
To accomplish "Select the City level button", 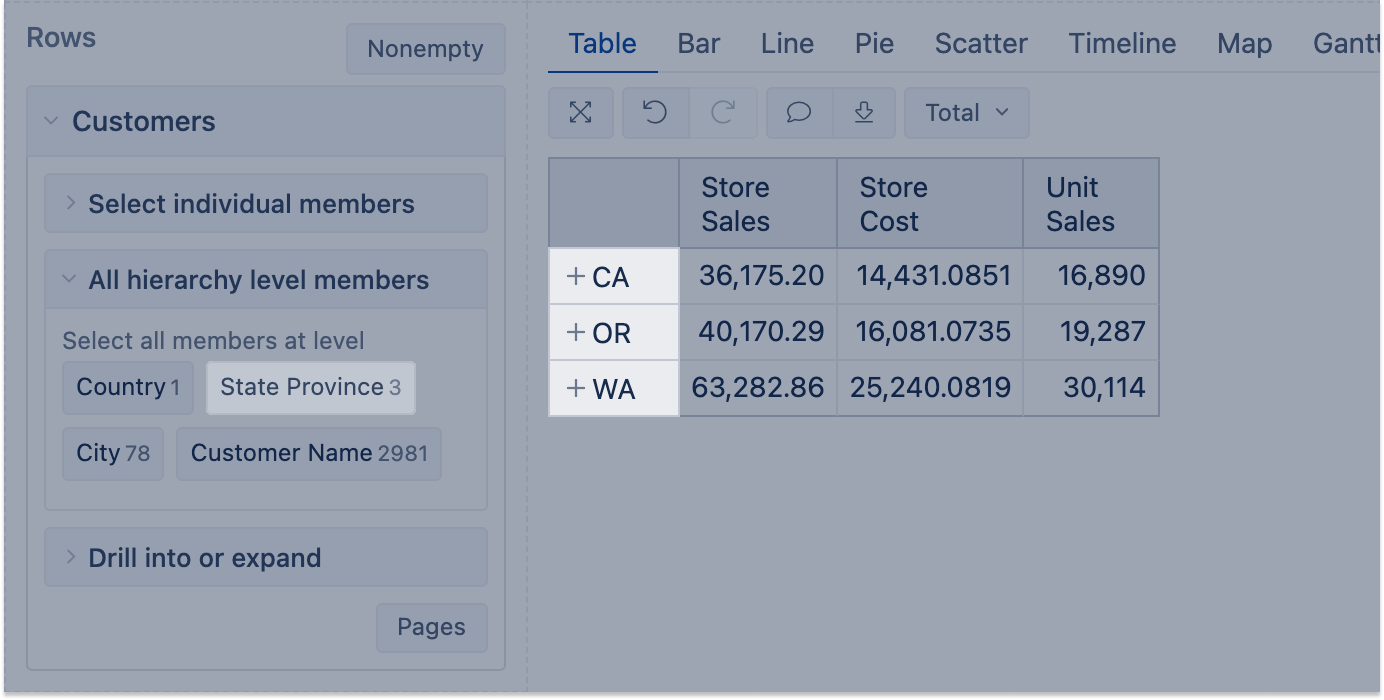I will tap(113, 454).
